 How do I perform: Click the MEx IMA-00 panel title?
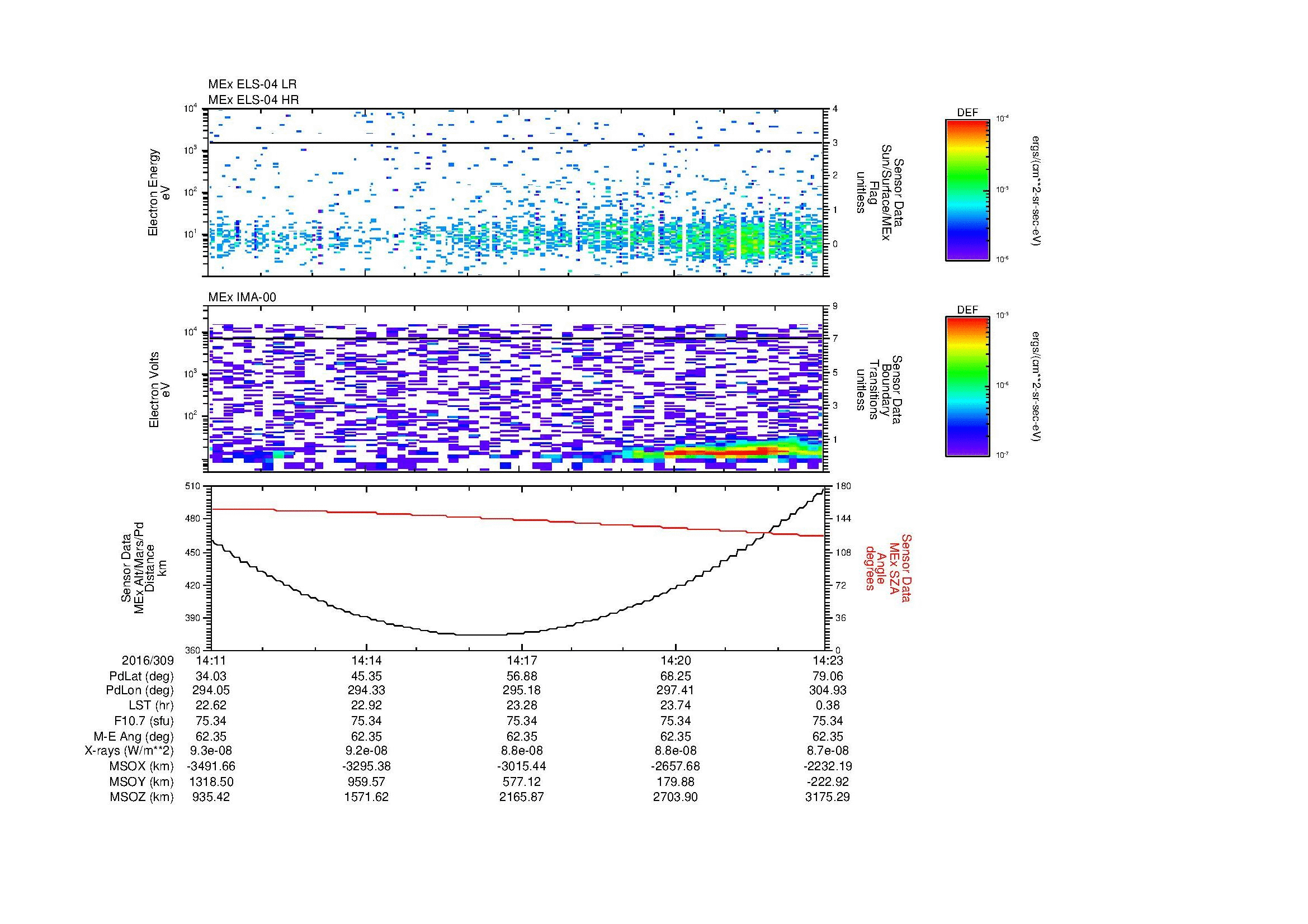242,297
